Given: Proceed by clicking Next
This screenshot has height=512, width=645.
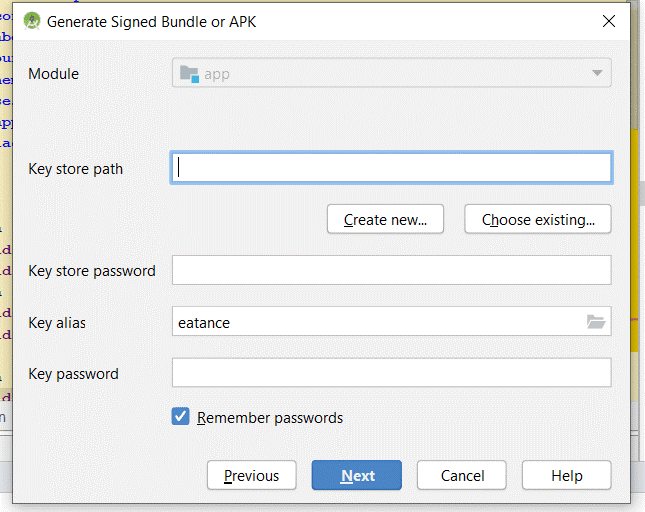Looking at the screenshot, I should (357, 476).
